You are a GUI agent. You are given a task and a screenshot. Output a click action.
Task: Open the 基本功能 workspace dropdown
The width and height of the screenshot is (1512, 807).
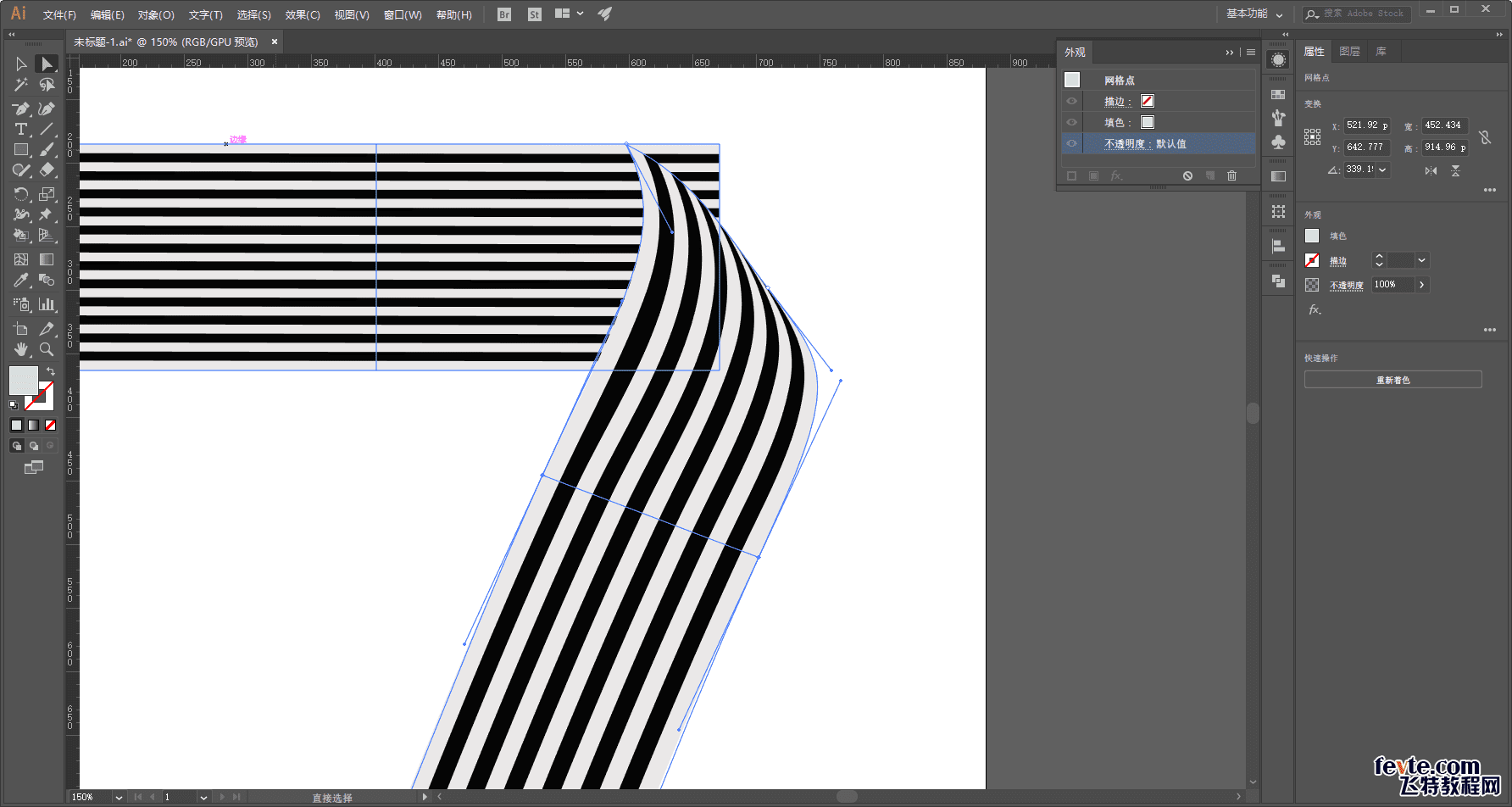[1254, 14]
